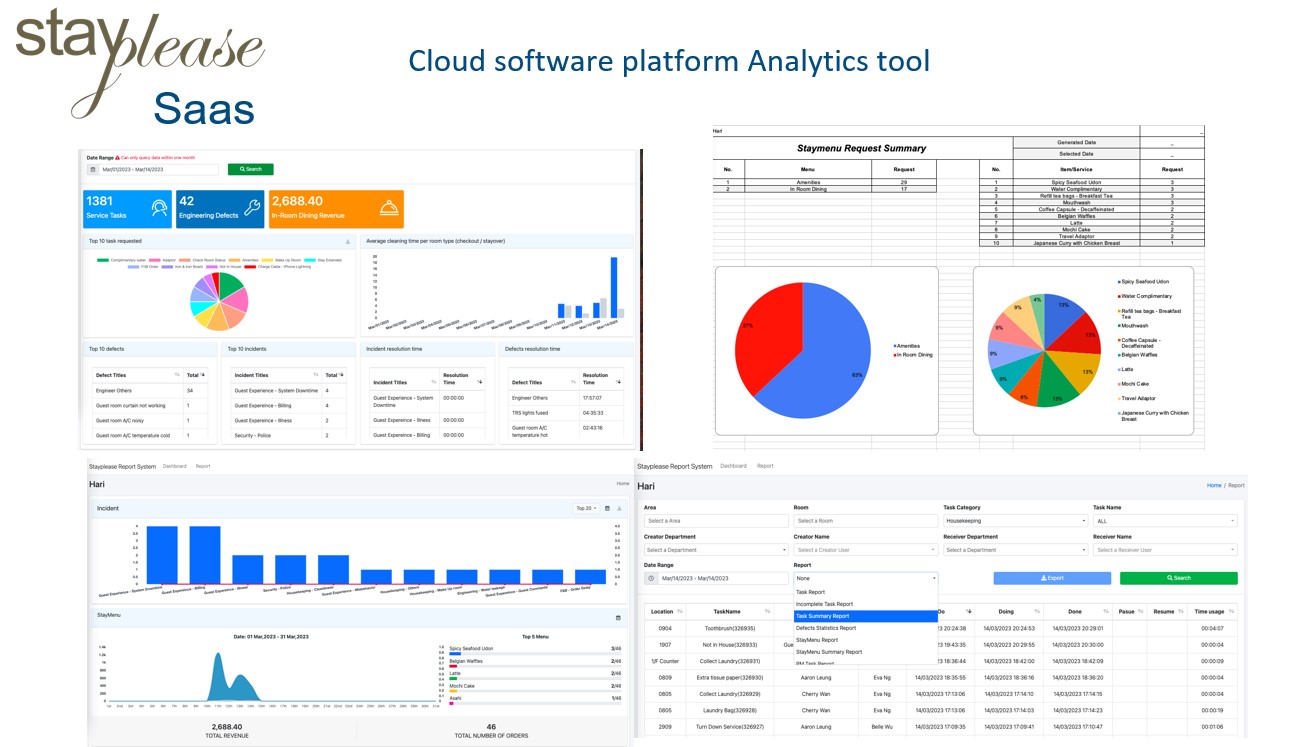
Task: Sort report table by Doing column
Action: [x=1037, y=611]
